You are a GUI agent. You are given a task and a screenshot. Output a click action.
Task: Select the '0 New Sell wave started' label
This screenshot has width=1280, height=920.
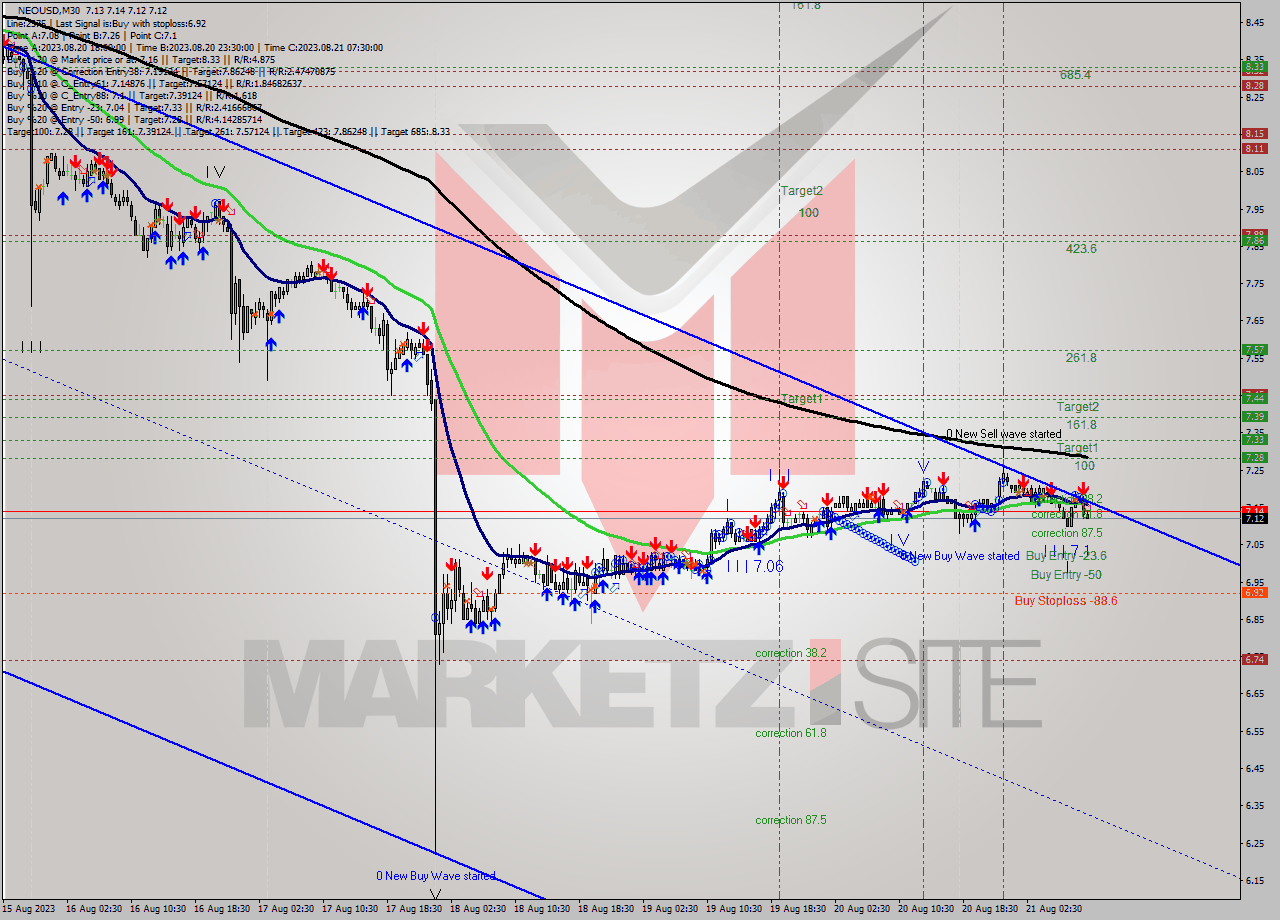(1004, 434)
